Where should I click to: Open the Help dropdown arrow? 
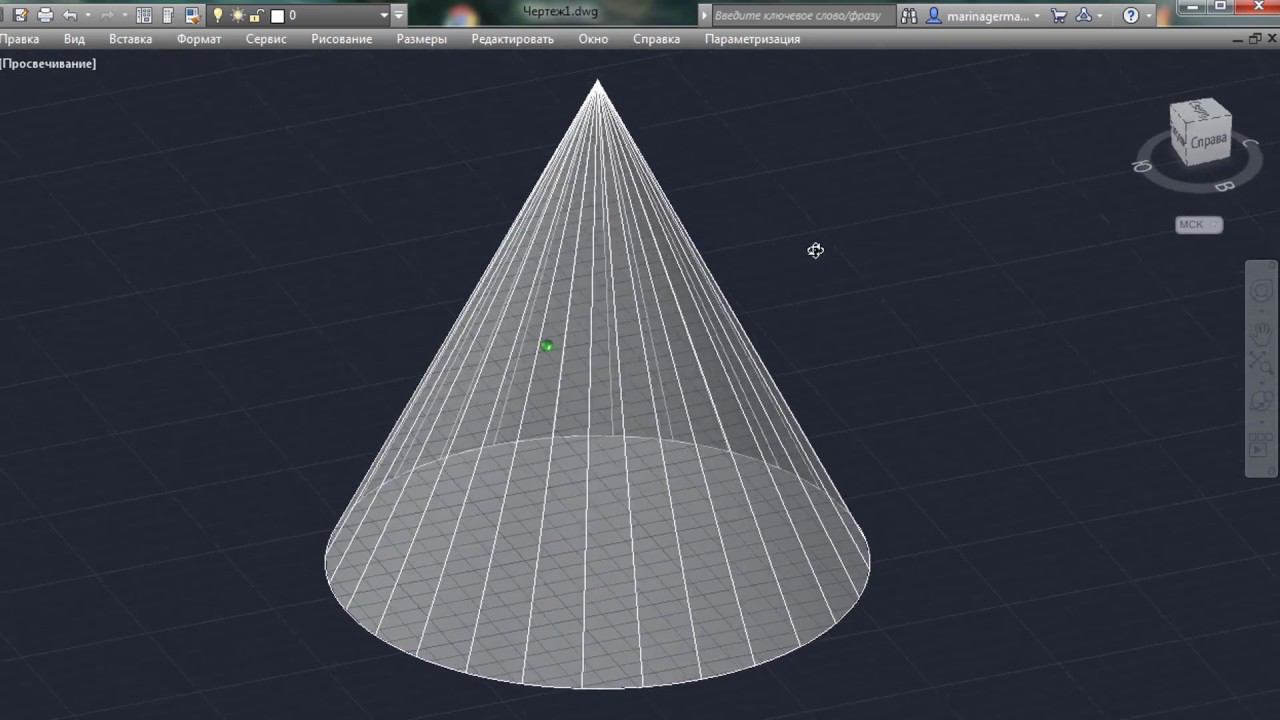tap(1148, 15)
